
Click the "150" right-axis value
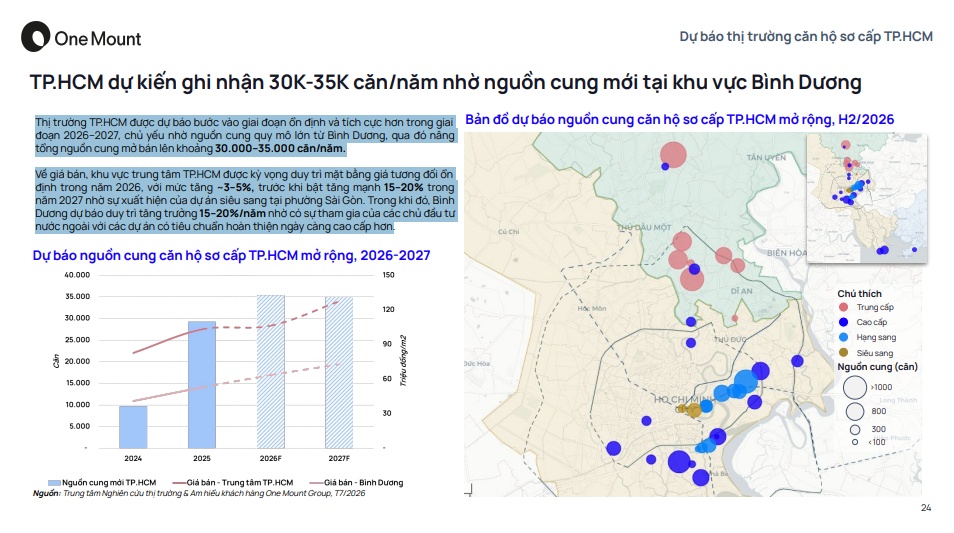tap(388, 275)
